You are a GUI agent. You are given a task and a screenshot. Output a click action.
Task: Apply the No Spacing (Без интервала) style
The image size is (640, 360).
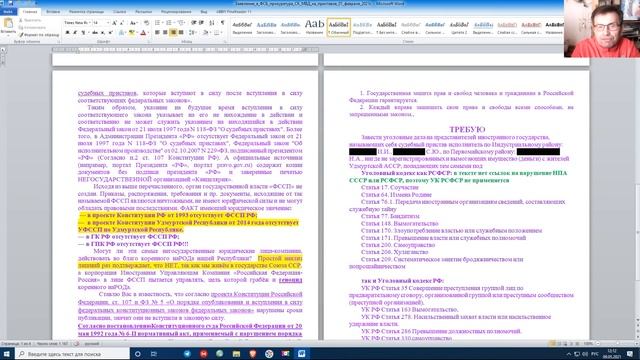pos(386,27)
